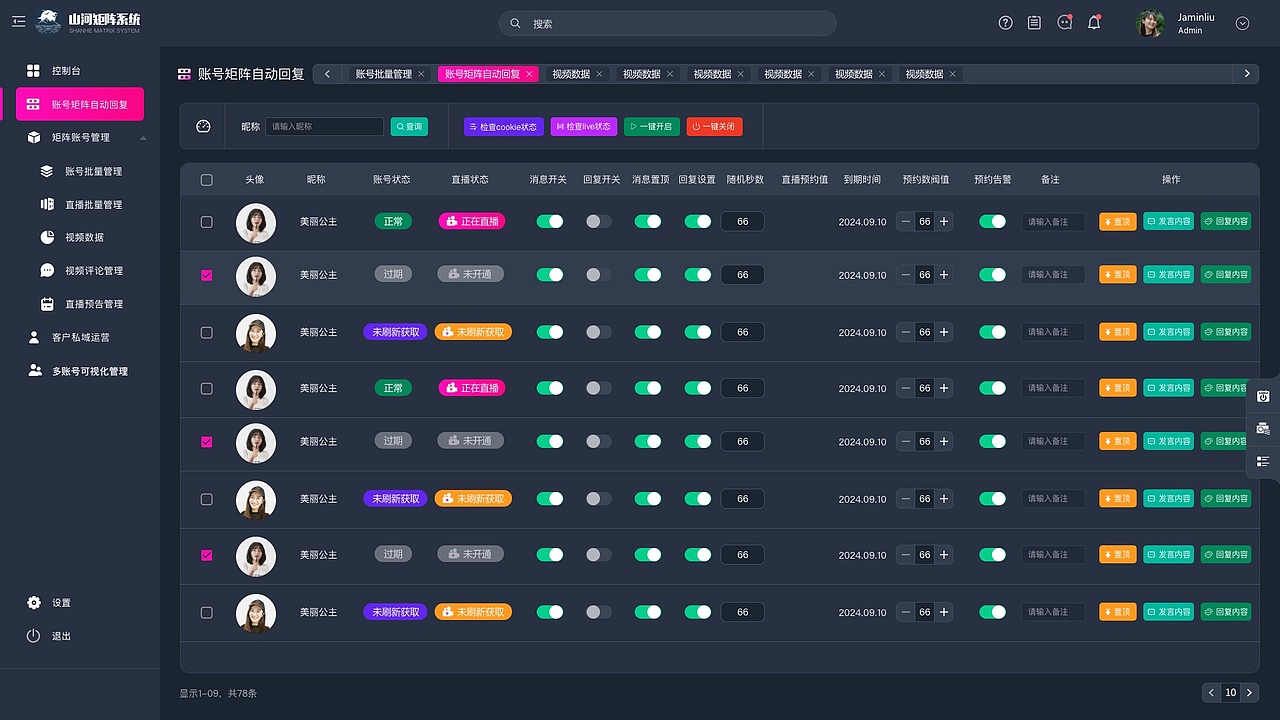Check the first table row's checkbox
This screenshot has height=720, width=1280.
[x=207, y=222]
